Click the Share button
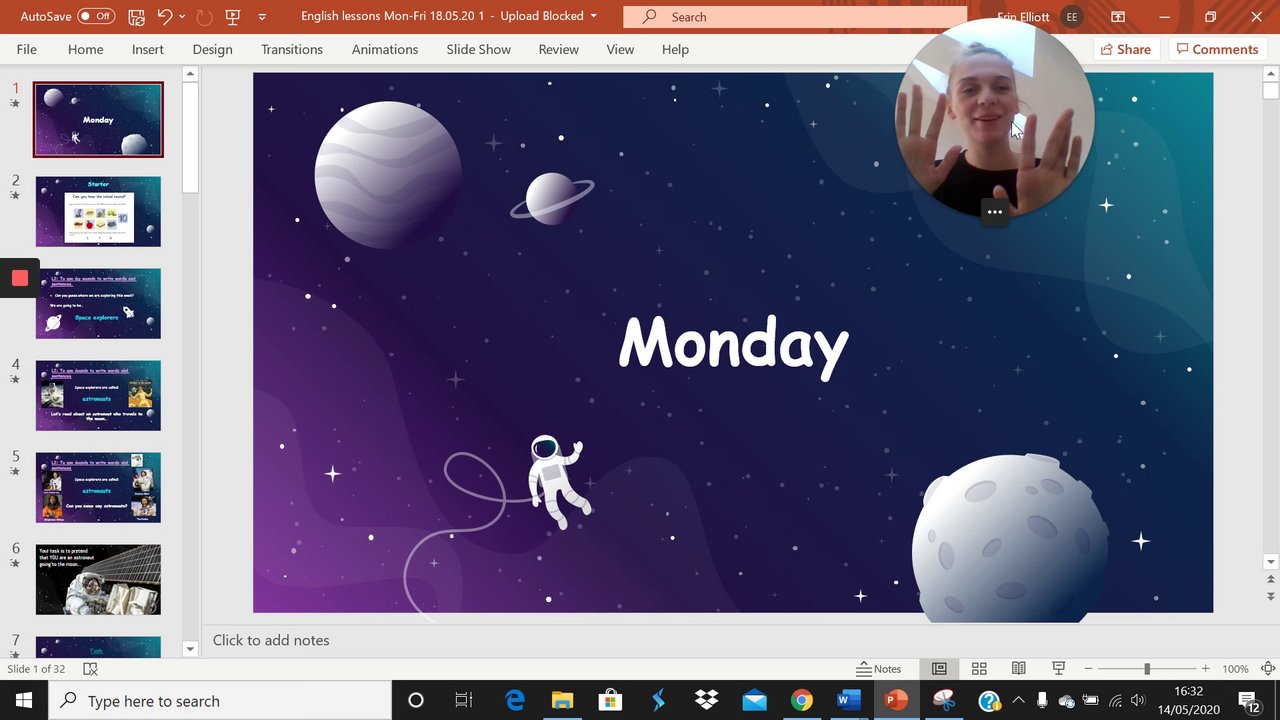This screenshot has height=720, width=1280. [1126, 49]
